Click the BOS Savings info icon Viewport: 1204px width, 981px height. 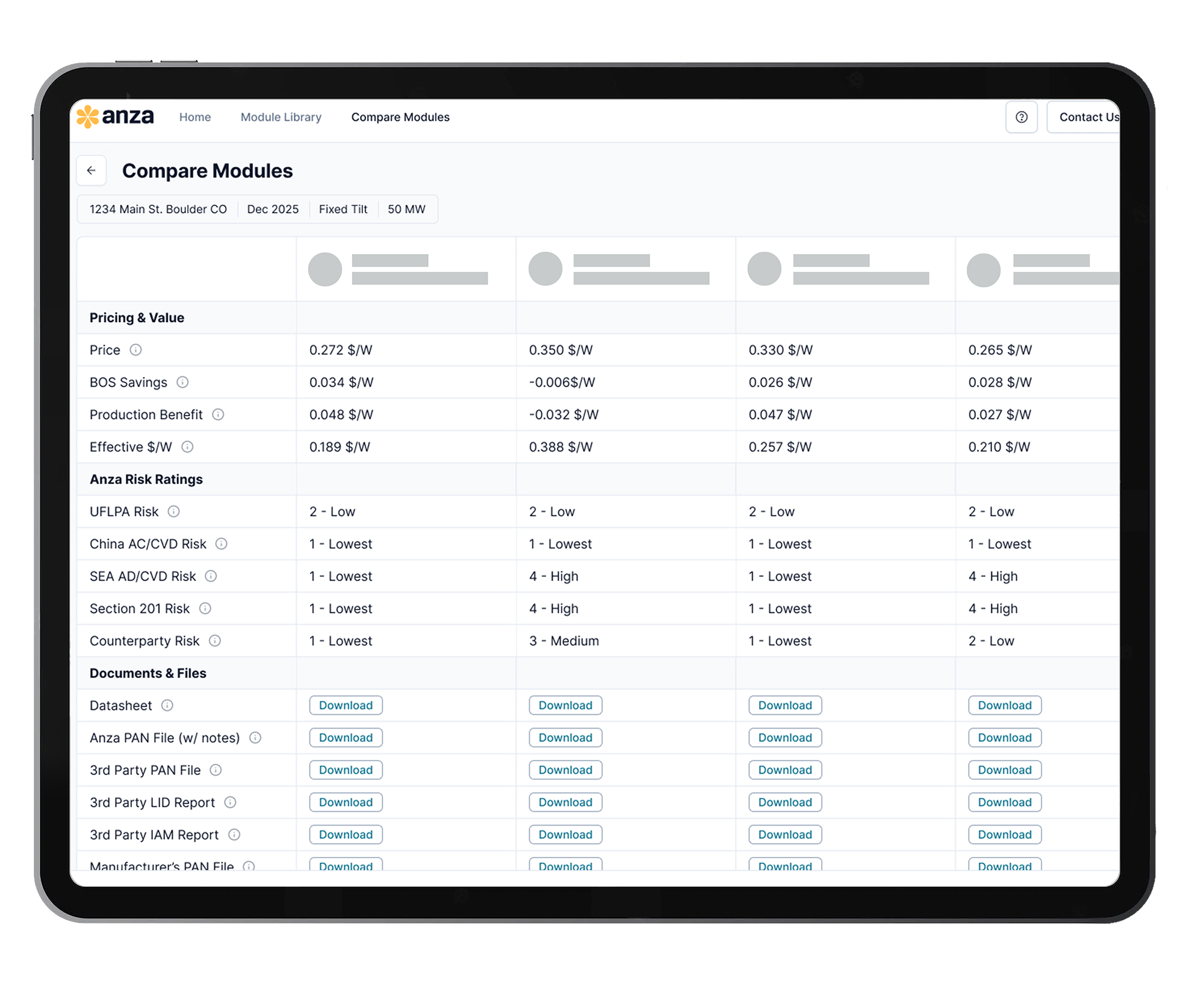[184, 382]
